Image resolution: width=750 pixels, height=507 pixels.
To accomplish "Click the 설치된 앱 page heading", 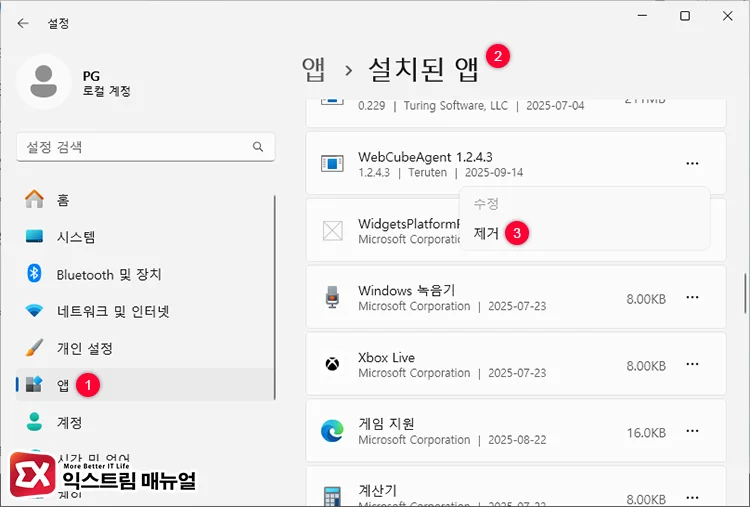I will (424, 70).
